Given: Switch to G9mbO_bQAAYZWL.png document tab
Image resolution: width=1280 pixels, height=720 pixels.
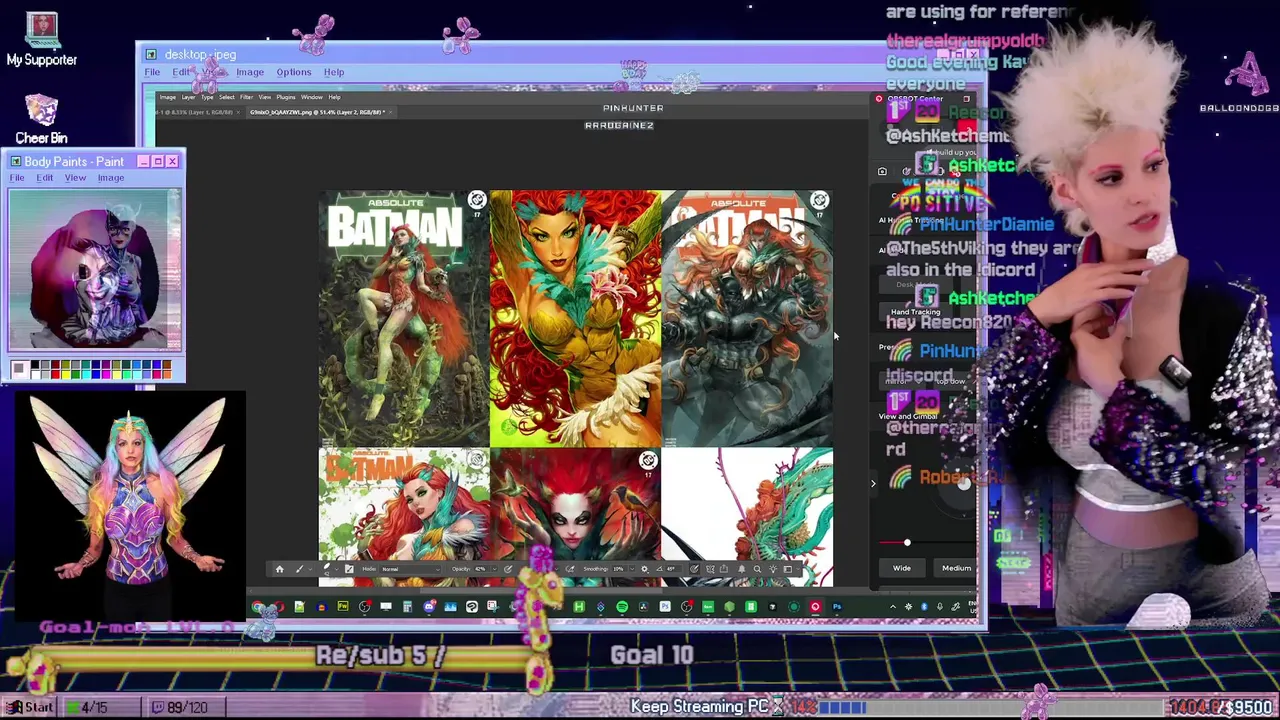Looking at the screenshot, I should (316, 112).
